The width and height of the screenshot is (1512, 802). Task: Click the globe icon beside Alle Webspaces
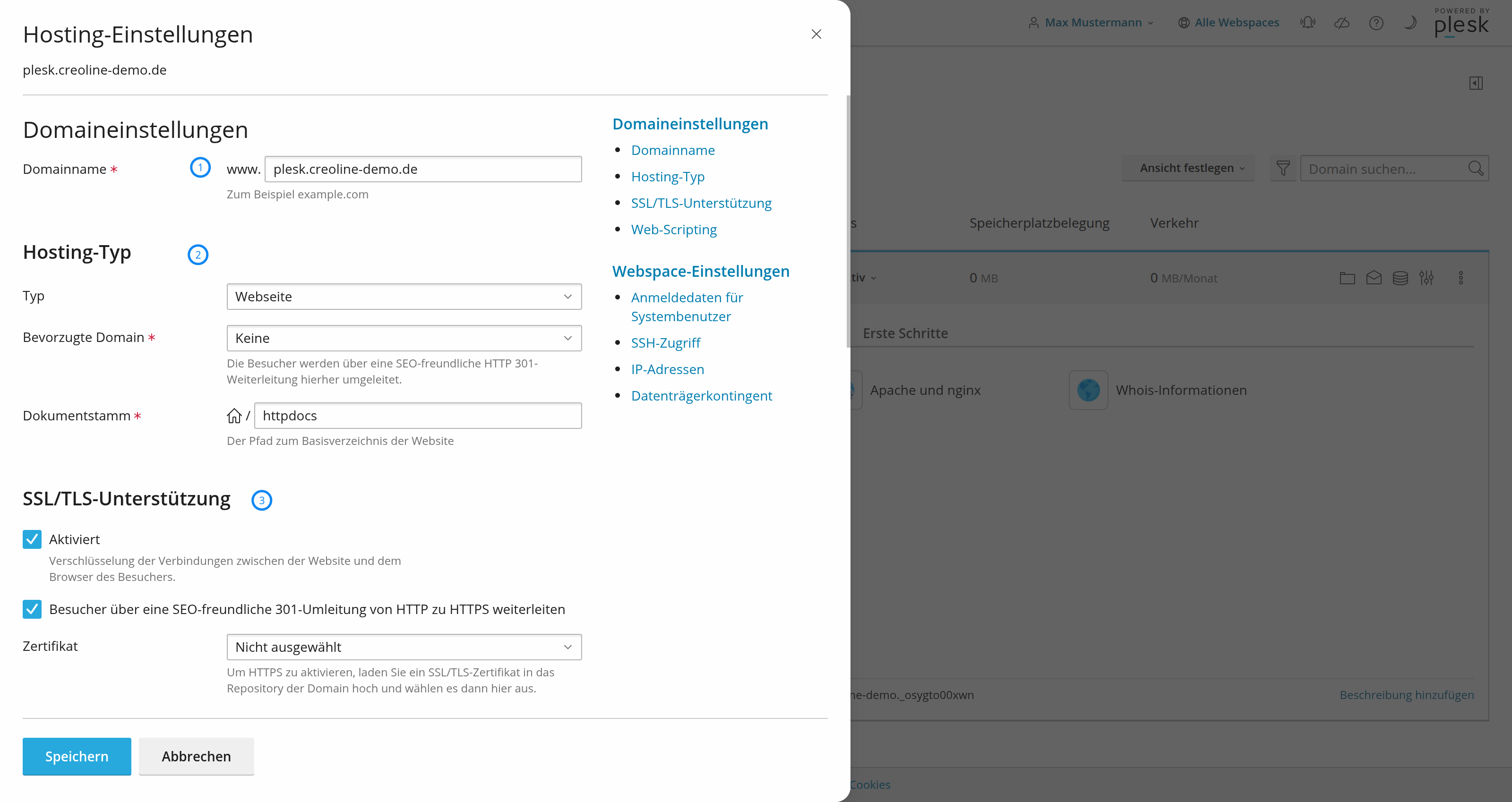pos(1184,23)
